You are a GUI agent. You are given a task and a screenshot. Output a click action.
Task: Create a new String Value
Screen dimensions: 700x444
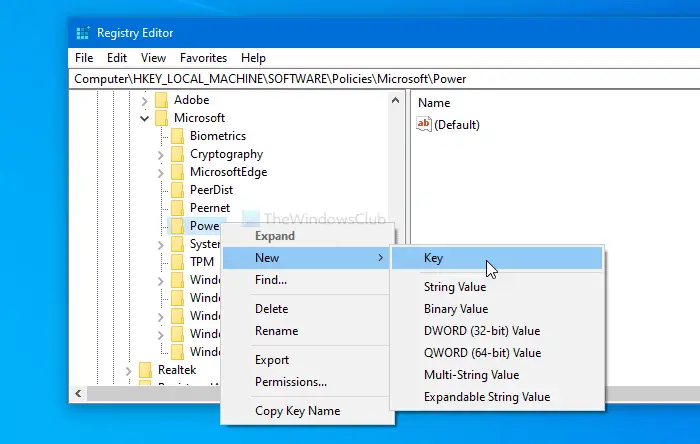pyautogui.click(x=497, y=287)
